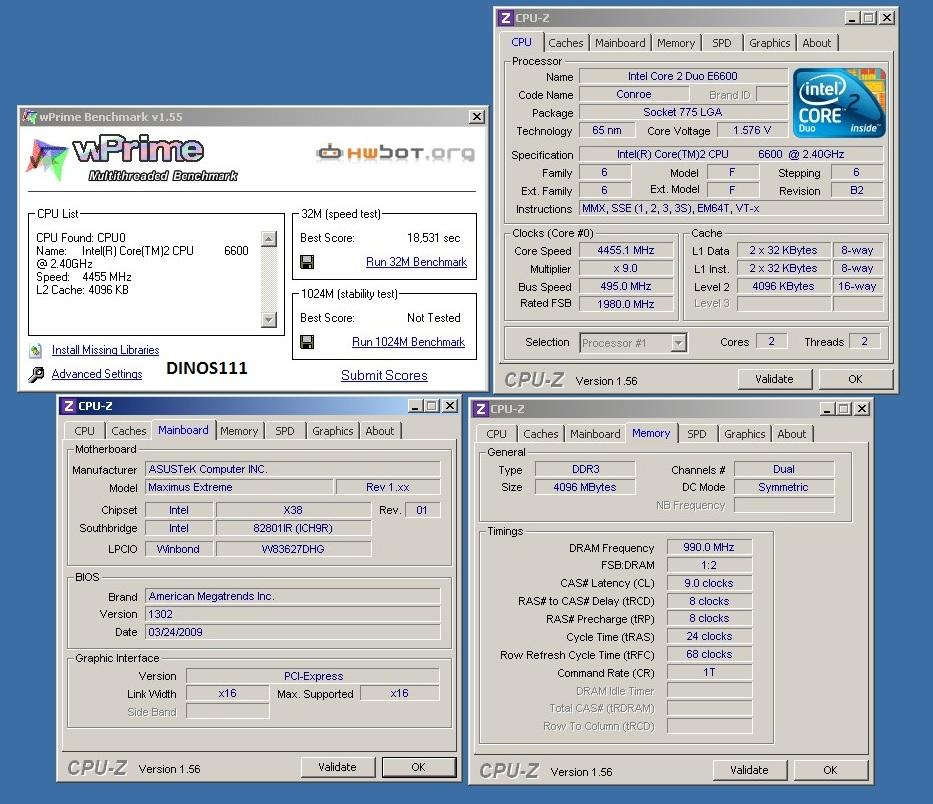The width and height of the screenshot is (933, 804).
Task: Click Validate in the CPU tab window
Action: (774, 379)
